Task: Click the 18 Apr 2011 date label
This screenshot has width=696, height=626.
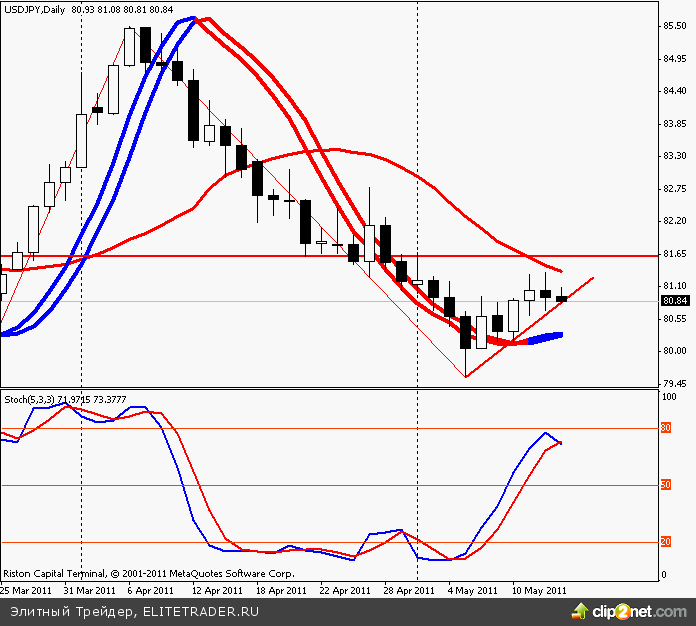Action: pyautogui.click(x=281, y=590)
